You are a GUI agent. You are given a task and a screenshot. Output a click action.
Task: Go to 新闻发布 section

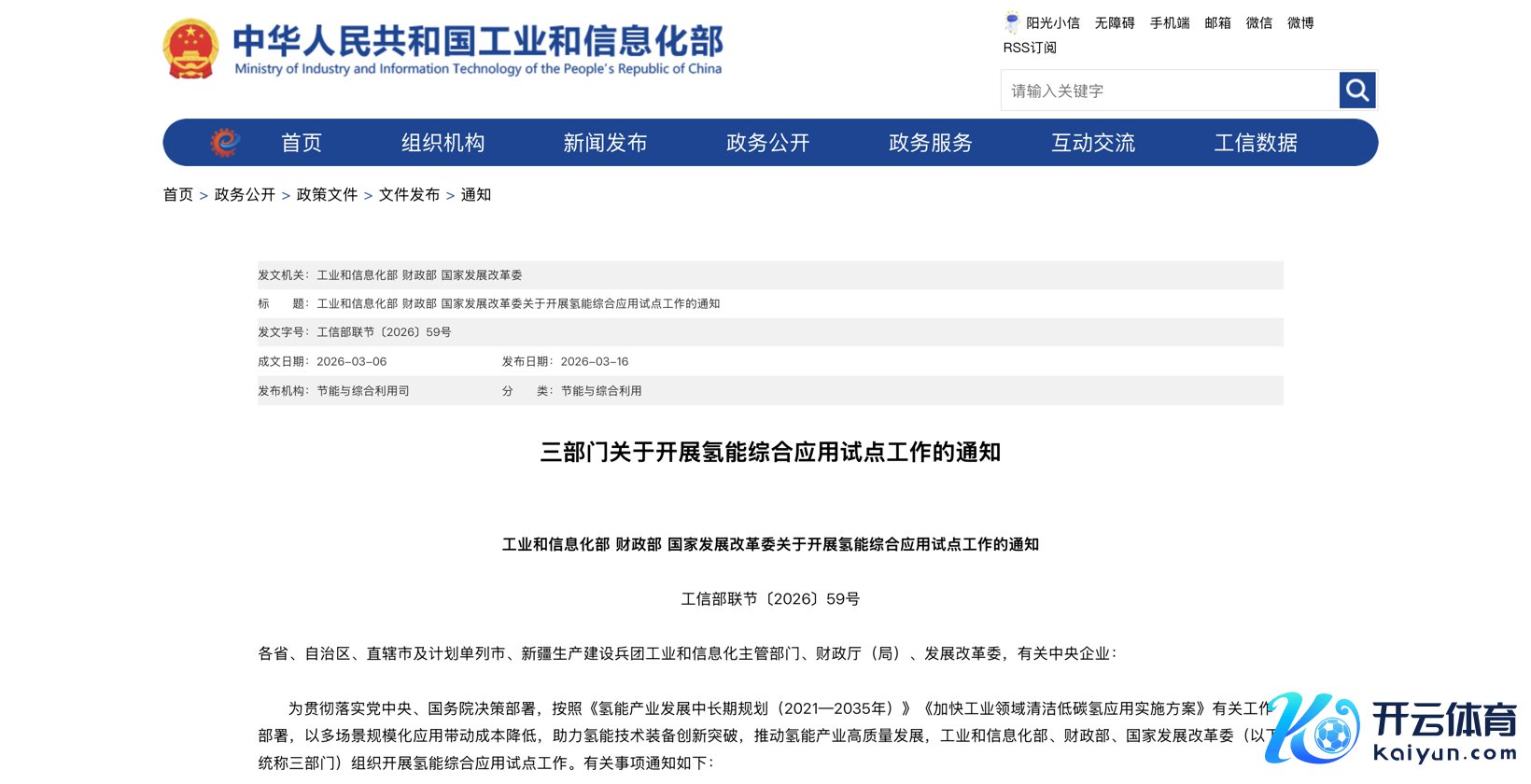coord(605,143)
